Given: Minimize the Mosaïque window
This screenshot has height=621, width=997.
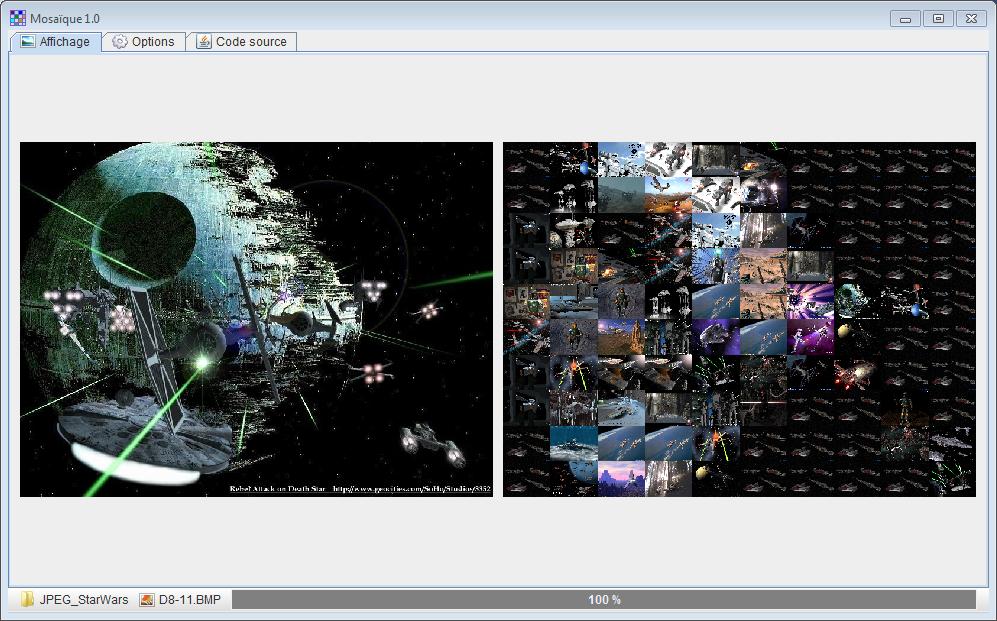Looking at the screenshot, I should [x=905, y=18].
